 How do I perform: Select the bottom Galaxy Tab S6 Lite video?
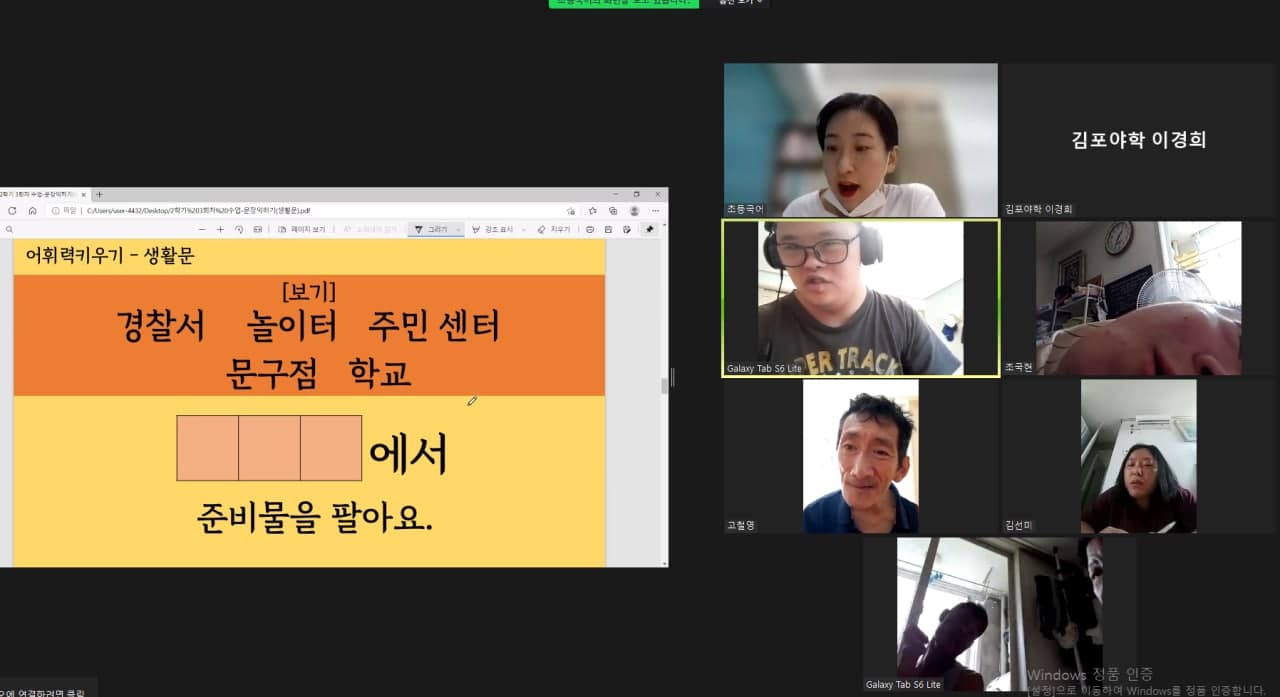pyautogui.click(x=1000, y=614)
